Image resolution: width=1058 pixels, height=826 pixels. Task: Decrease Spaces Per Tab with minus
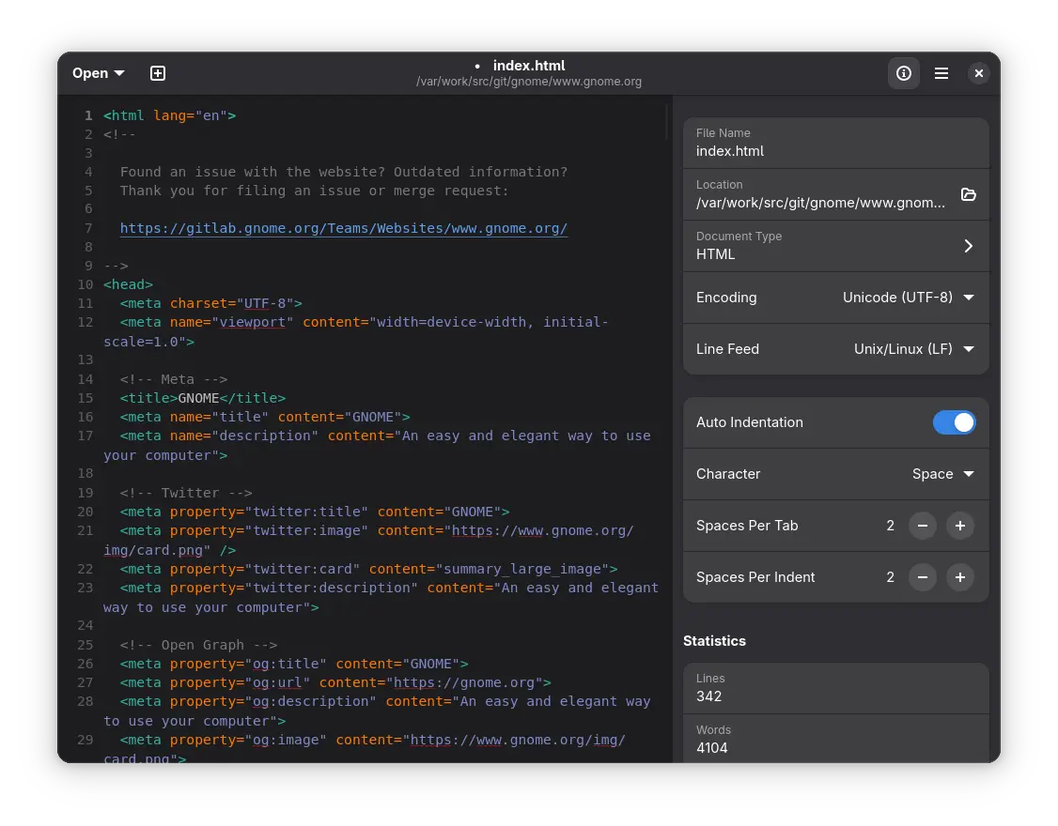pyautogui.click(x=922, y=525)
